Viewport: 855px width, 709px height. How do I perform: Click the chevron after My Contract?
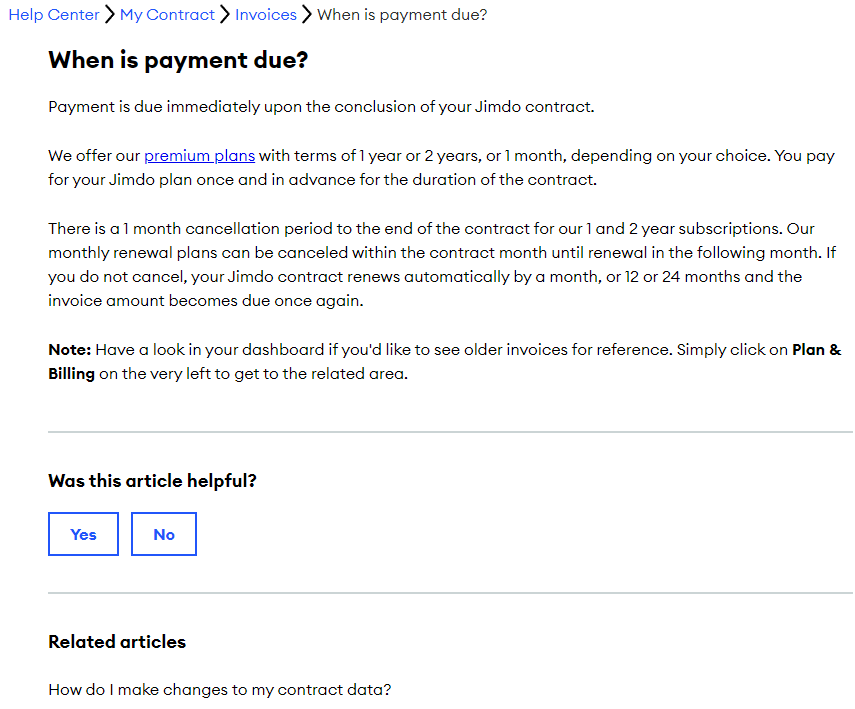225,15
